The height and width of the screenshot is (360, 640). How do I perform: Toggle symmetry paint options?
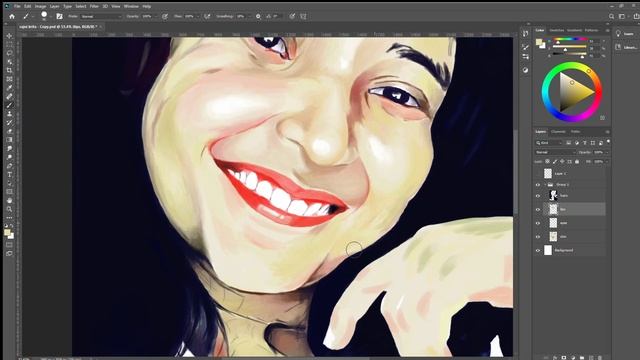[303, 16]
